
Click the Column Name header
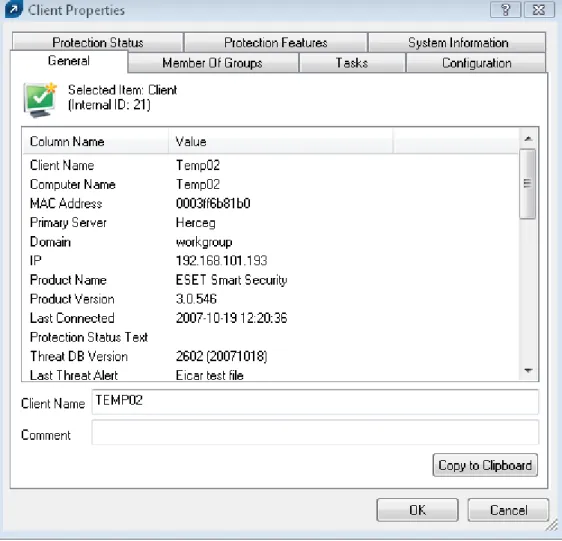96,142
